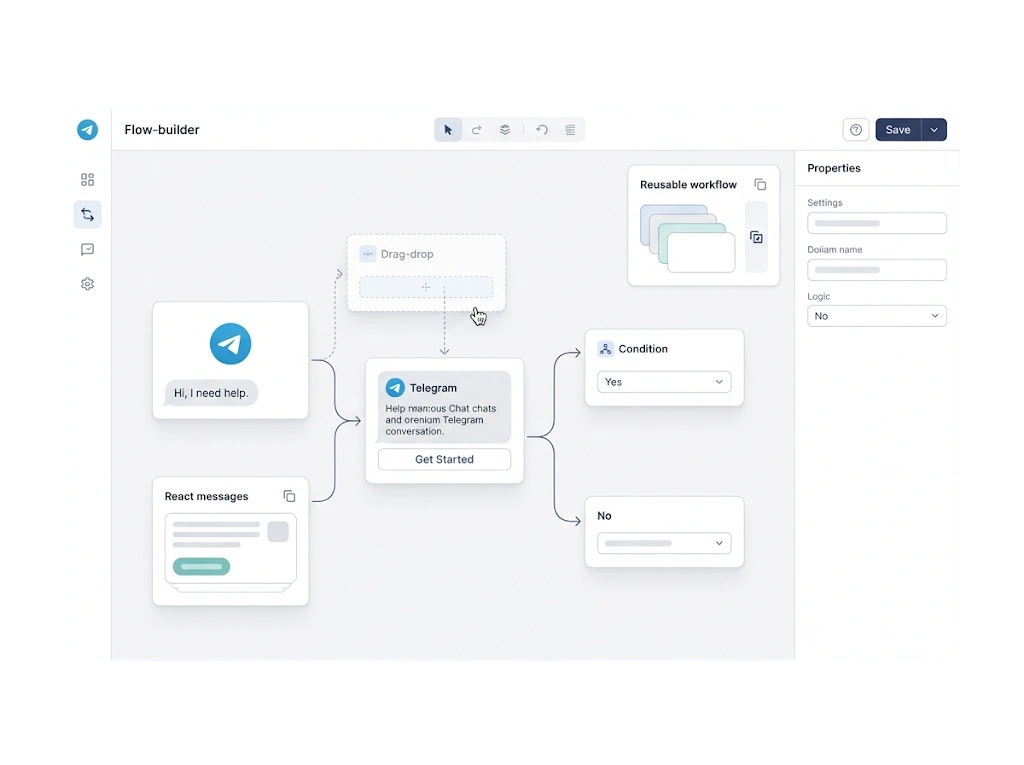Image resolution: width=1024 pixels, height=765 pixels.
Task: Click the Get Started button
Action: [444, 459]
